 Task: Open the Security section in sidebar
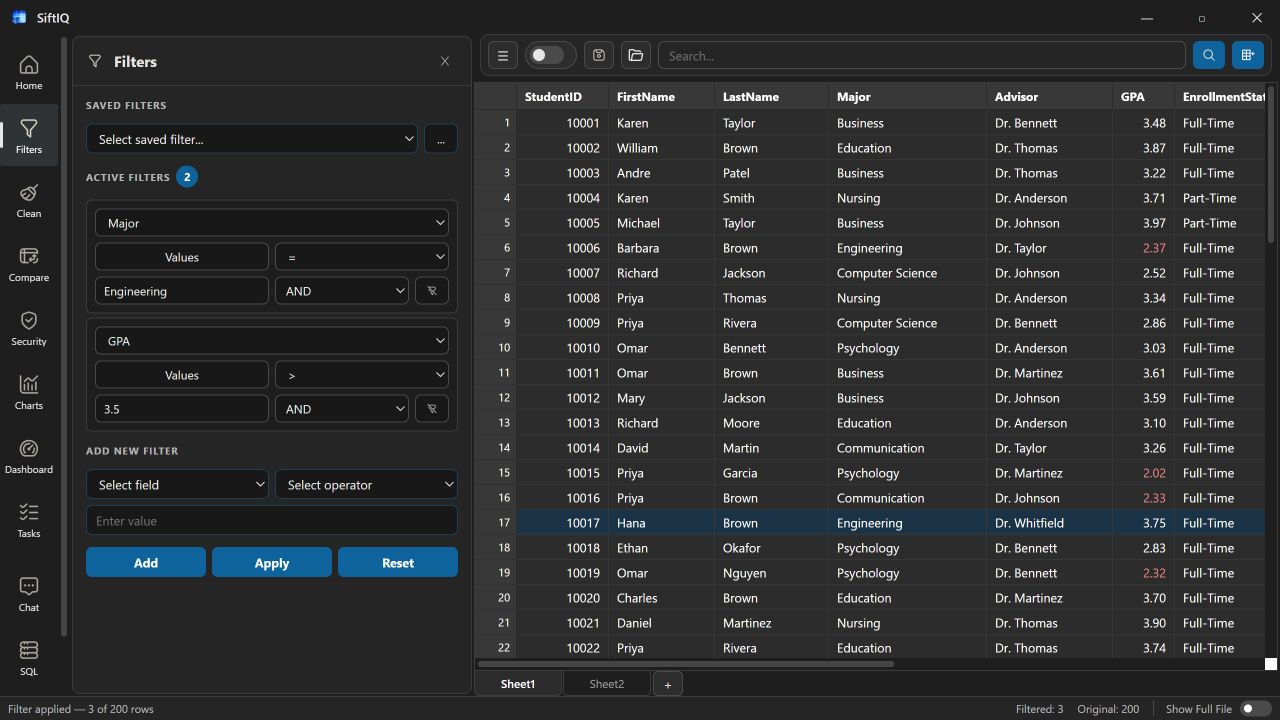coord(29,328)
